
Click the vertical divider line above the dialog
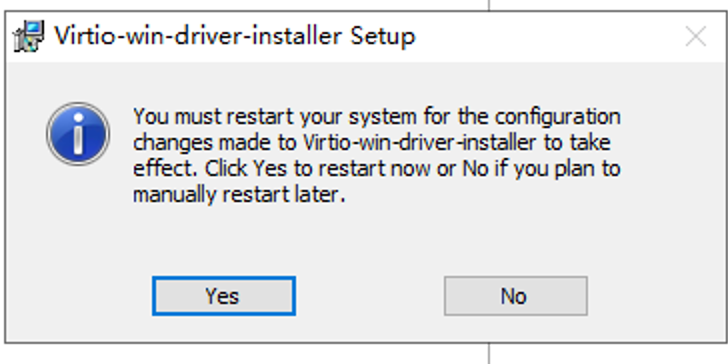(x=489, y=5)
